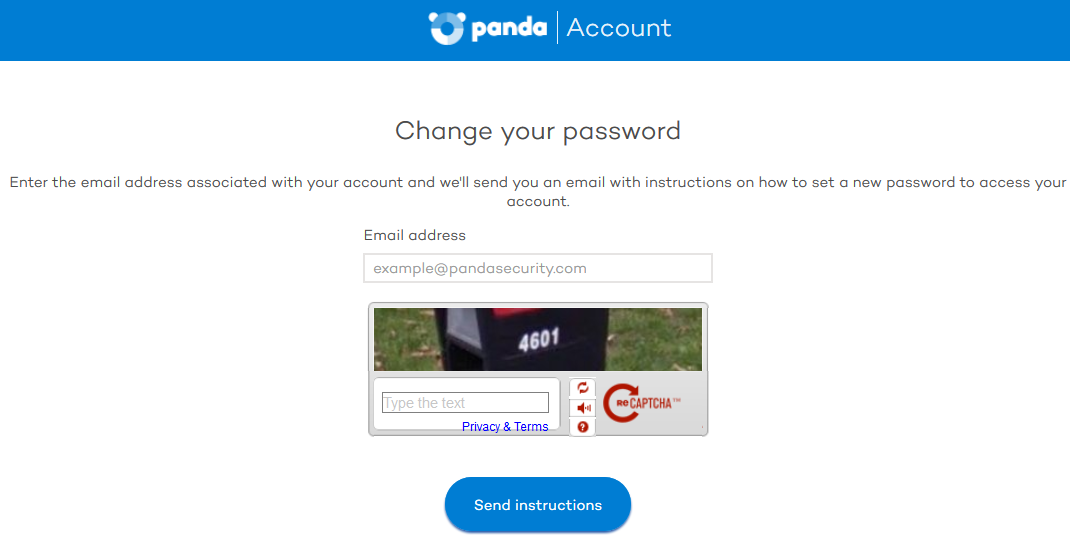Get a new CAPTCHA challenge with the refresh icon

click(x=583, y=388)
